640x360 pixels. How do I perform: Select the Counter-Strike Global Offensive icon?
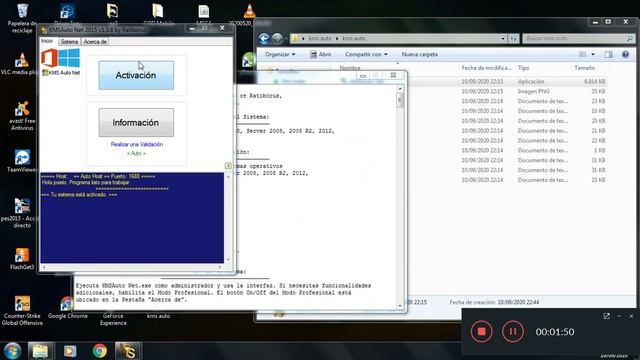click(22, 311)
